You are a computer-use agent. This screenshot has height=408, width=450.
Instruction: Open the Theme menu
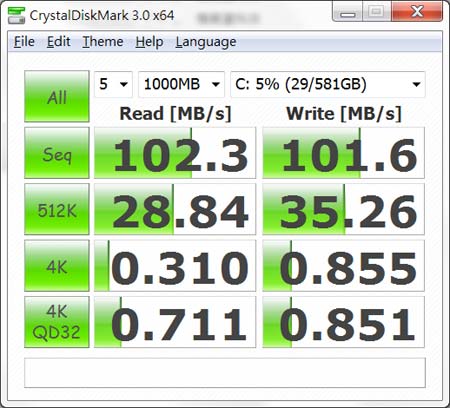pos(103,42)
